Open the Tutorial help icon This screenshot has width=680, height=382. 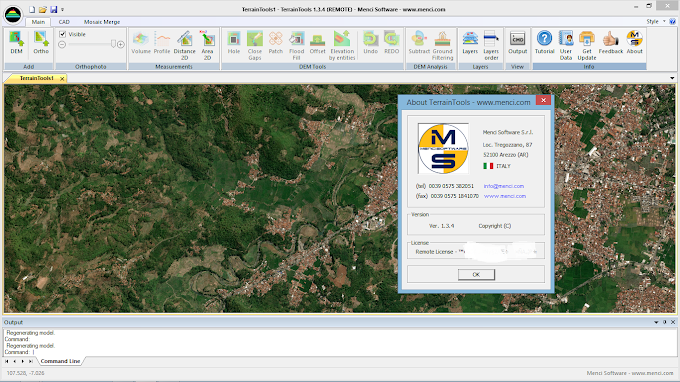tap(544, 42)
